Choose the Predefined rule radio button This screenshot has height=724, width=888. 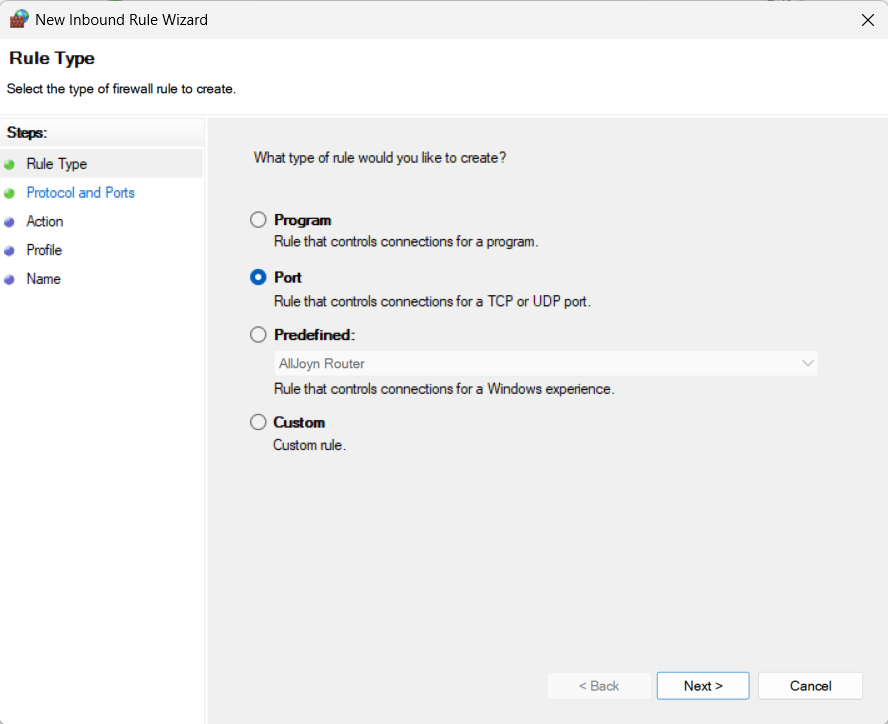tap(258, 335)
